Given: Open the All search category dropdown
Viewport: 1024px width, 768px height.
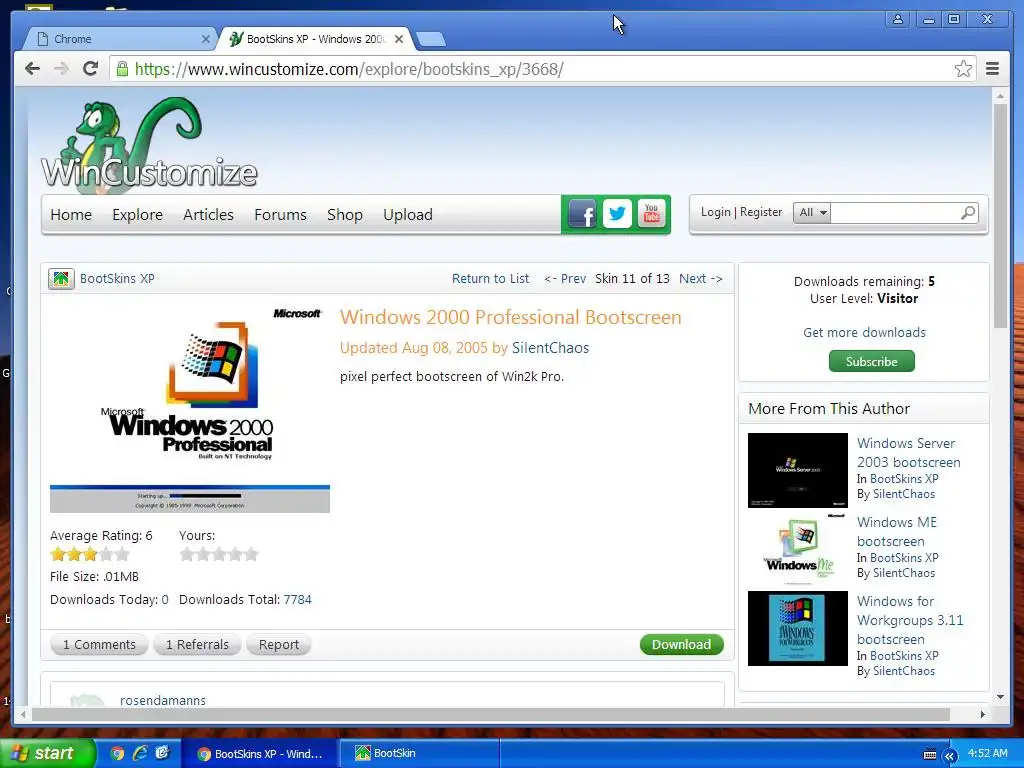Looking at the screenshot, I should pyautogui.click(x=812, y=212).
